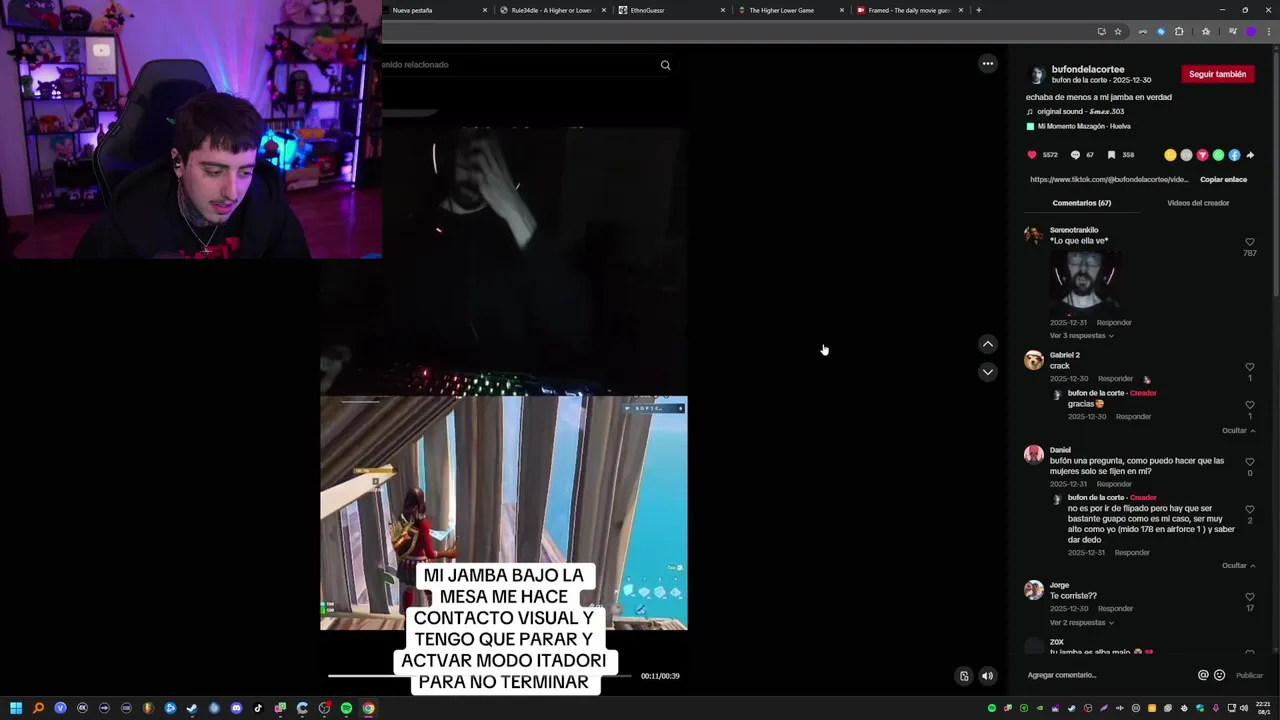Mute the video with the speaker icon

tap(987, 676)
